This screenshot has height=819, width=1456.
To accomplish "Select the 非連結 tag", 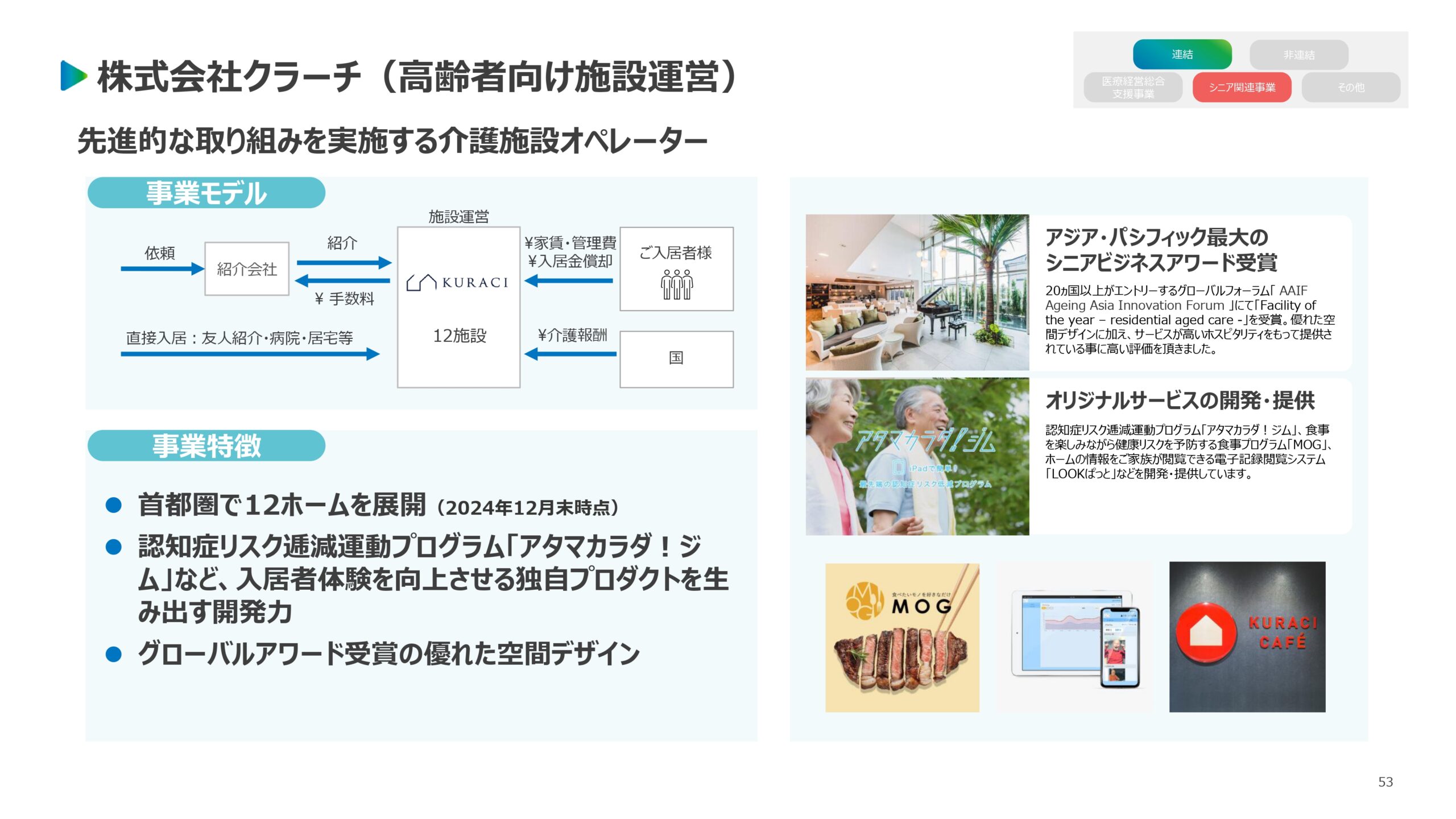I will (1298, 55).
